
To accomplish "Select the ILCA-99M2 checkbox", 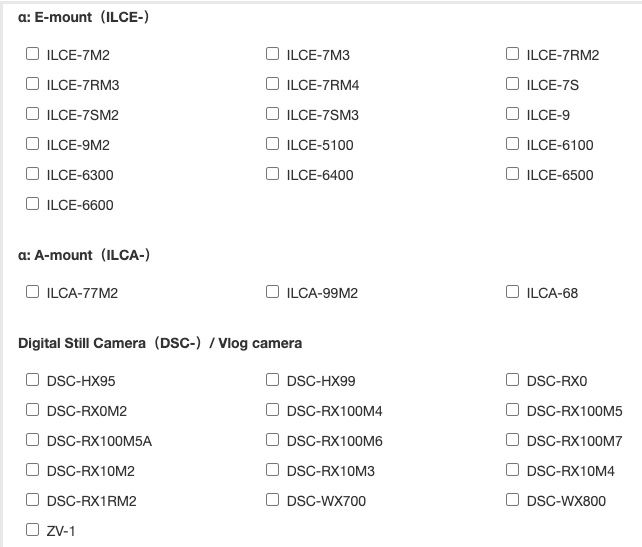I will click(273, 292).
